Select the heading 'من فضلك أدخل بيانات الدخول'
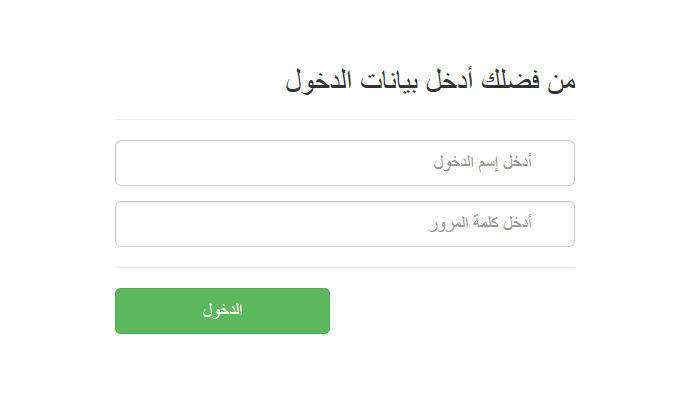The height and width of the screenshot is (414, 690). click(x=430, y=81)
